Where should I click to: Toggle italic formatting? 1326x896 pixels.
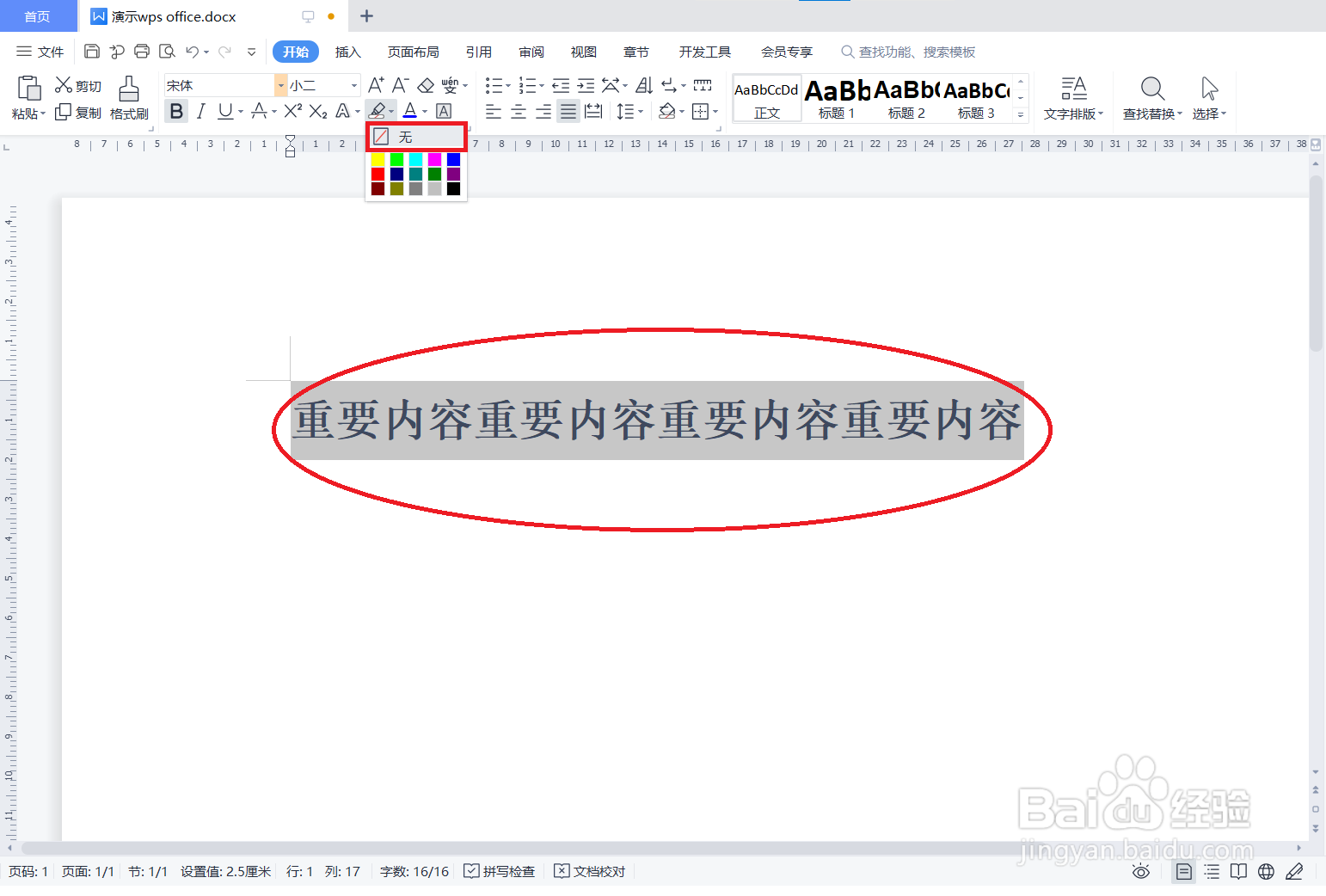coord(200,111)
